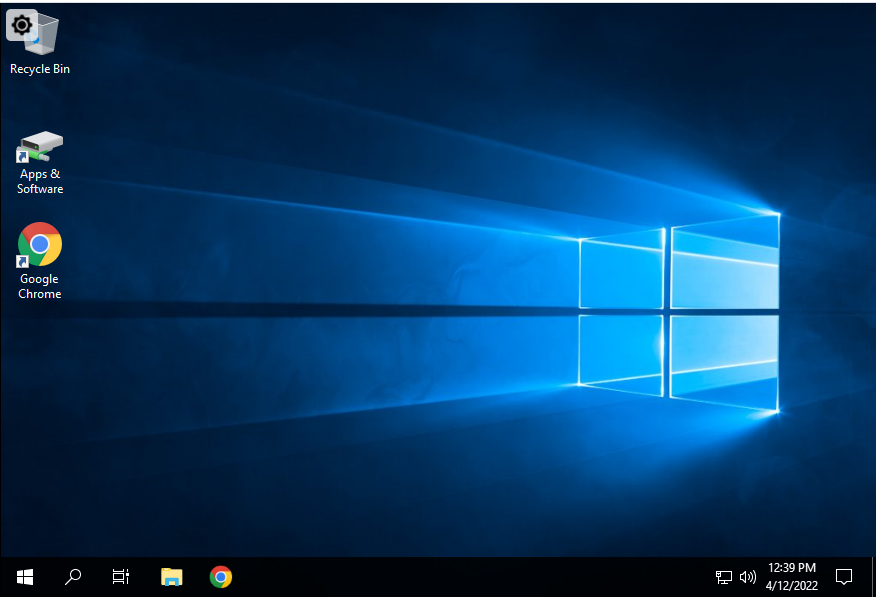Open the Windows Start menu
The image size is (876, 597).
pyautogui.click(x=25, y=577)
